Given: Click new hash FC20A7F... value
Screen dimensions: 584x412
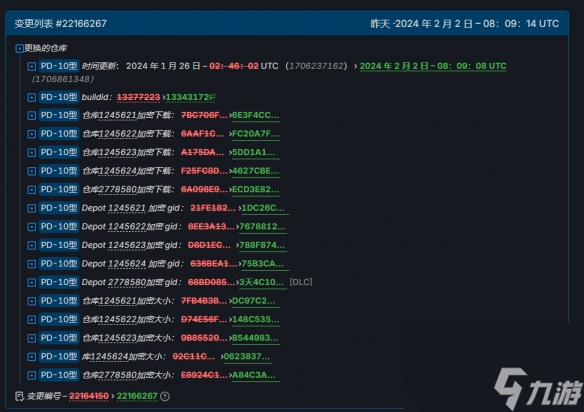Looking at the screenshot, I should pos(255,134).
